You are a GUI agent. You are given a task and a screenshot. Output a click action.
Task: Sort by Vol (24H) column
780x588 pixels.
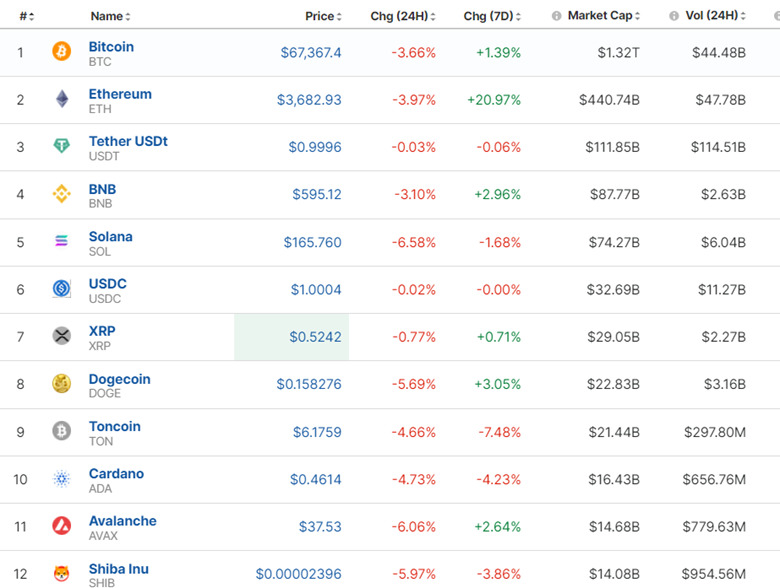715,16
